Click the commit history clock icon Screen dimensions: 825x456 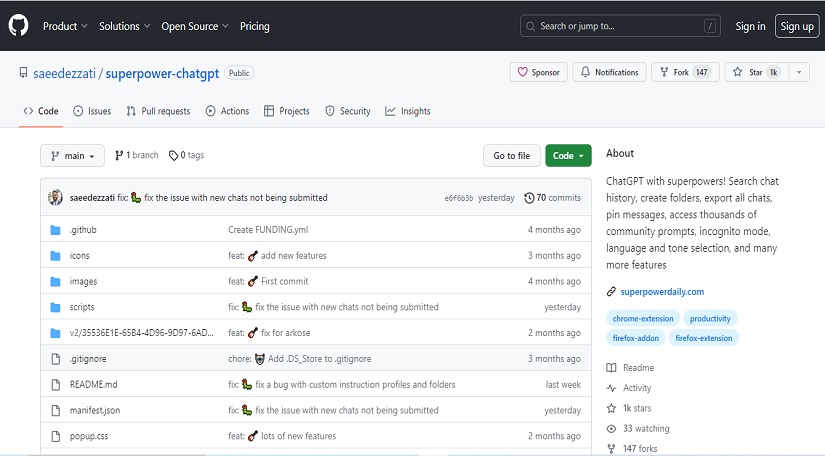(x=529, y=198)
